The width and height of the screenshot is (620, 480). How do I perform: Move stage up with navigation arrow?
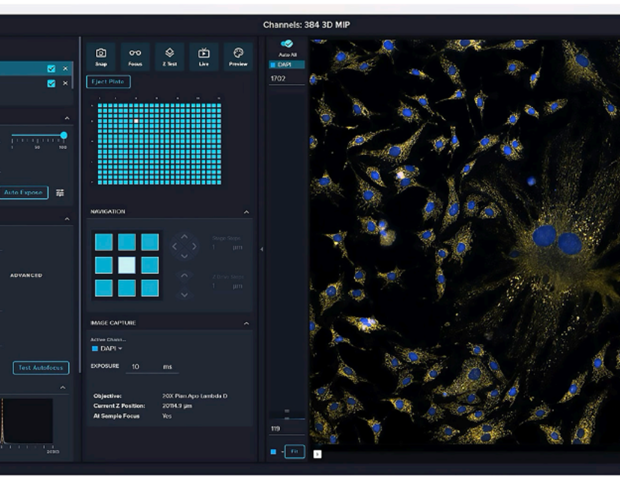184,237
